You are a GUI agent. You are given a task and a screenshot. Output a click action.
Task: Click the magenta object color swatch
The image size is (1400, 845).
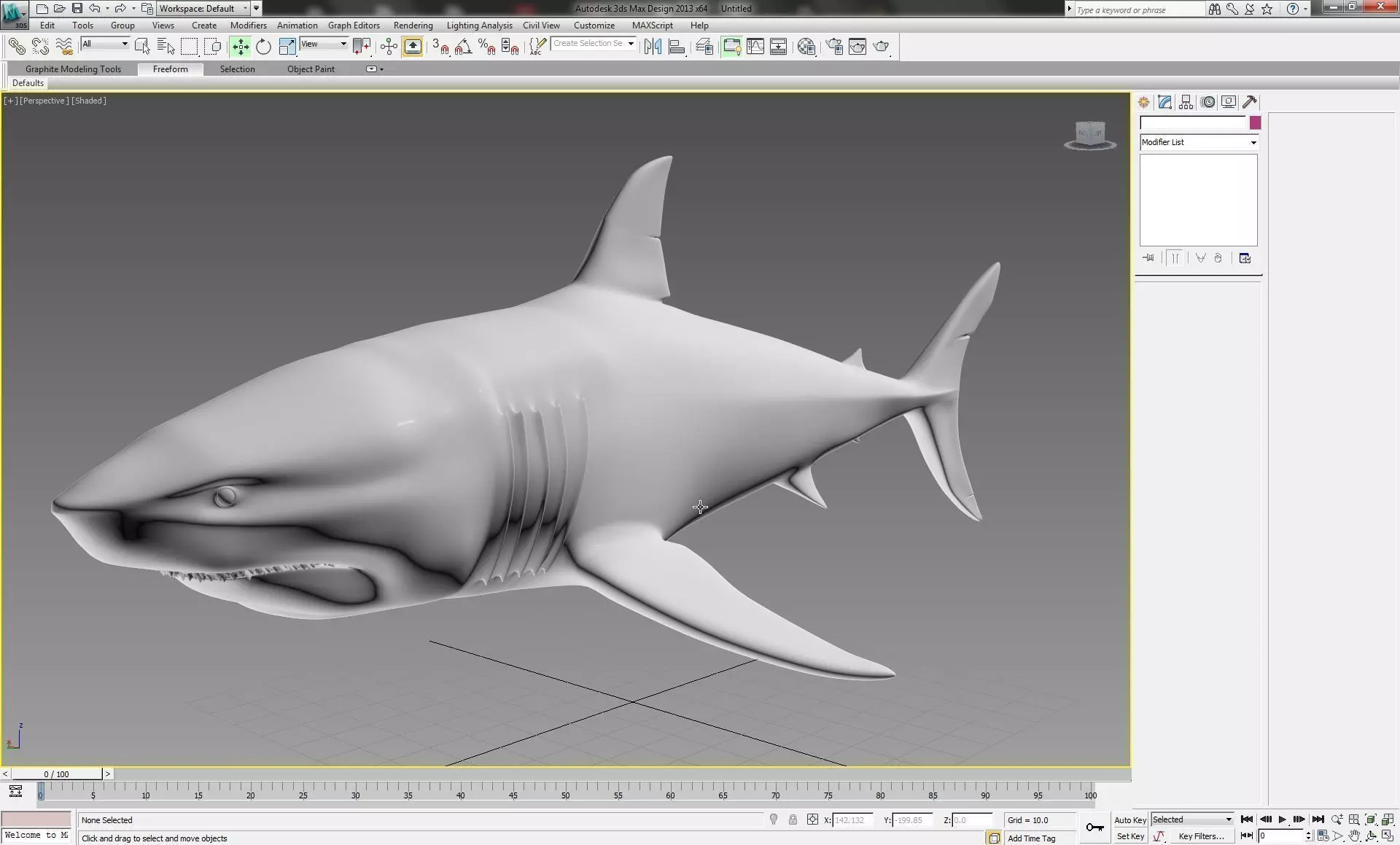pos(1255,122)
